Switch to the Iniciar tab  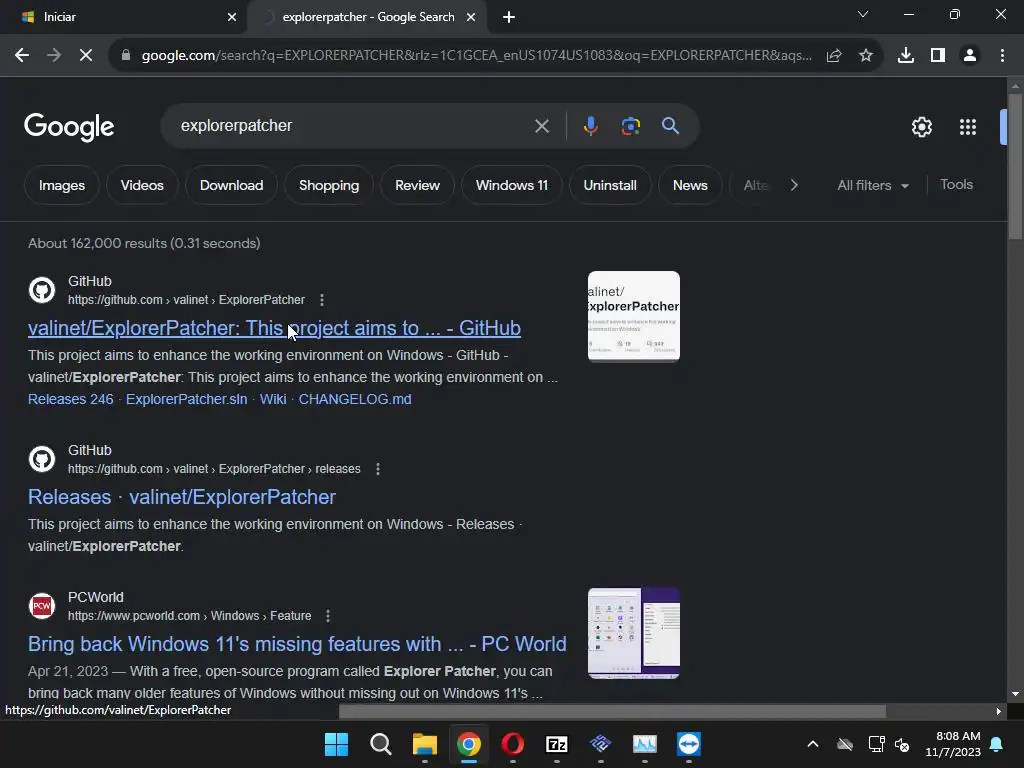click(x=123, y=17)
